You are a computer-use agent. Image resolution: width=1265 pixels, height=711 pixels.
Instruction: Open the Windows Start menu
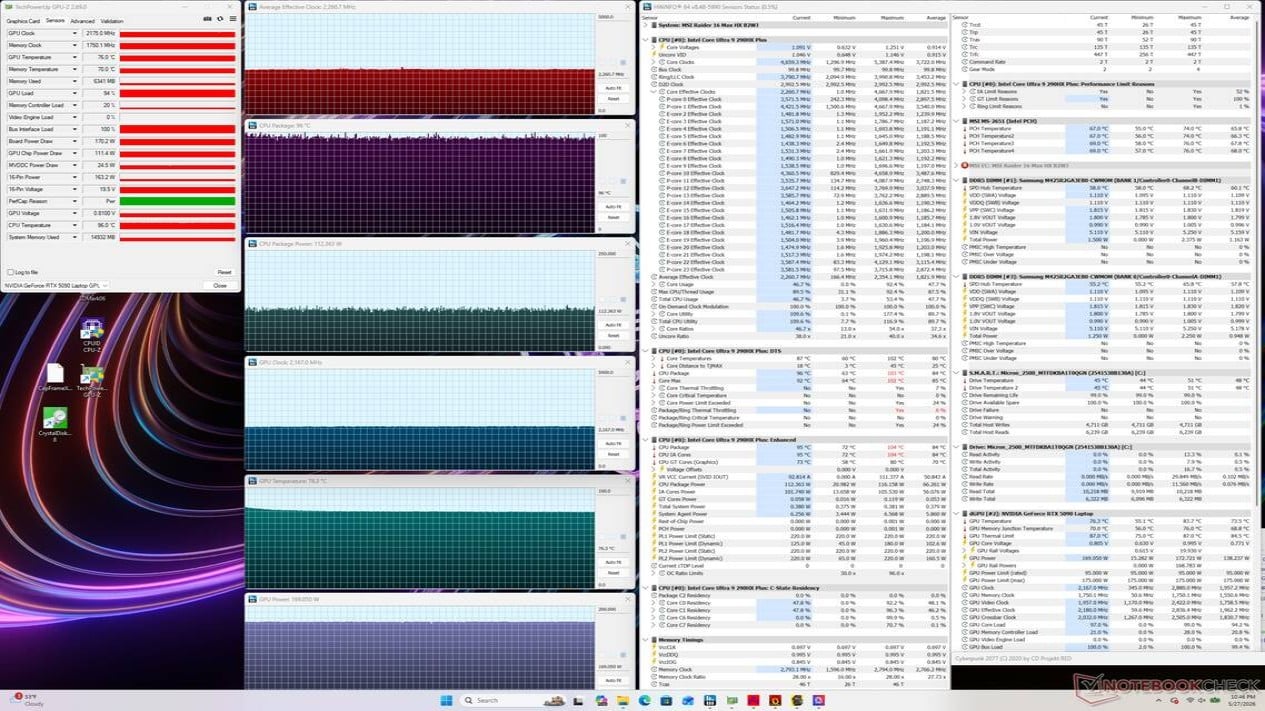(x=446, y=700)
